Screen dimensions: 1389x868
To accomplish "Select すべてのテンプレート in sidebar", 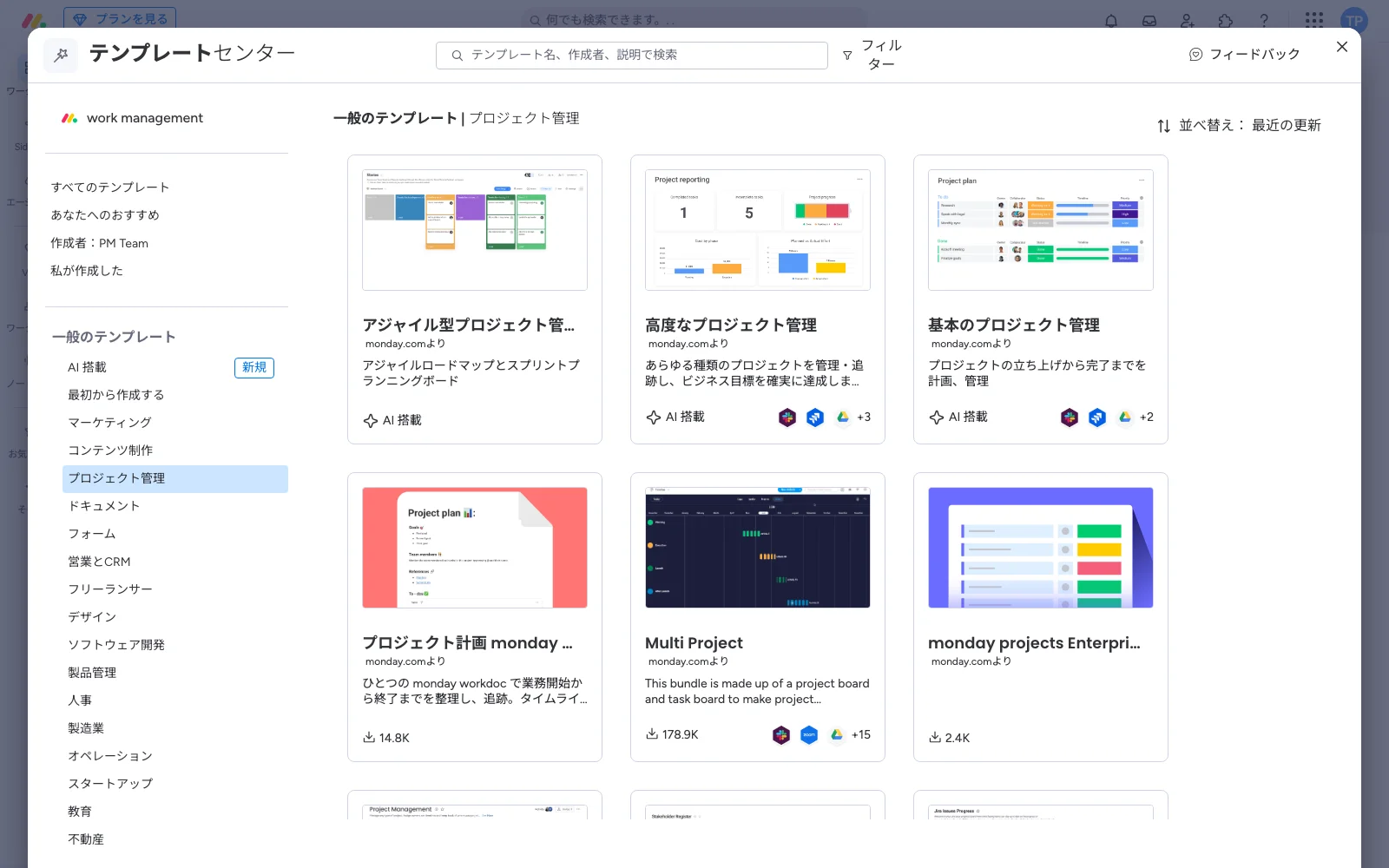I will click(x=110, y=187).
